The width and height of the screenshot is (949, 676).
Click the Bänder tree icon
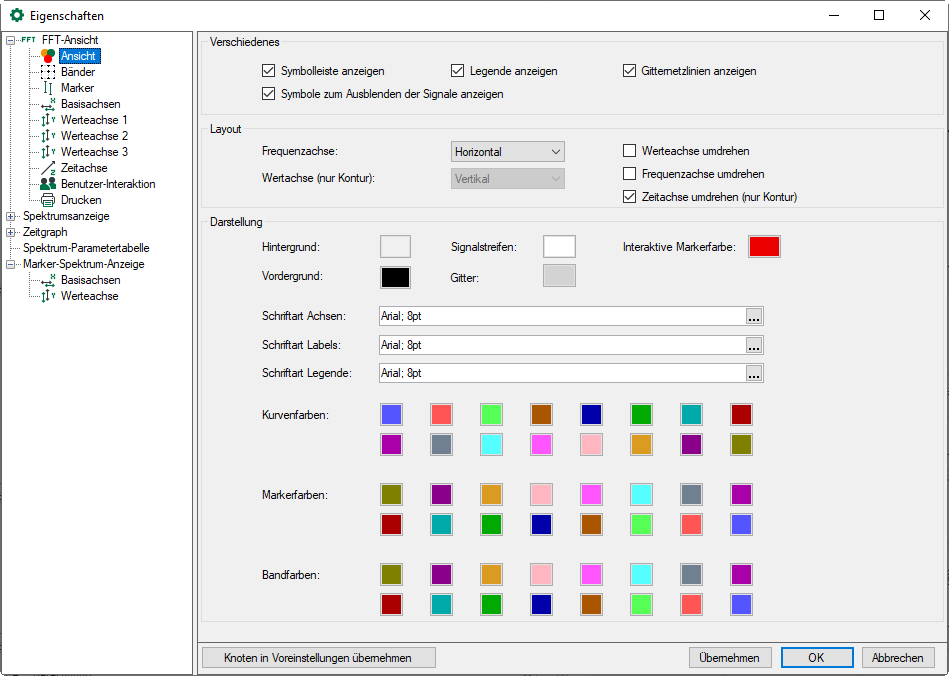[x=48, y=72]
